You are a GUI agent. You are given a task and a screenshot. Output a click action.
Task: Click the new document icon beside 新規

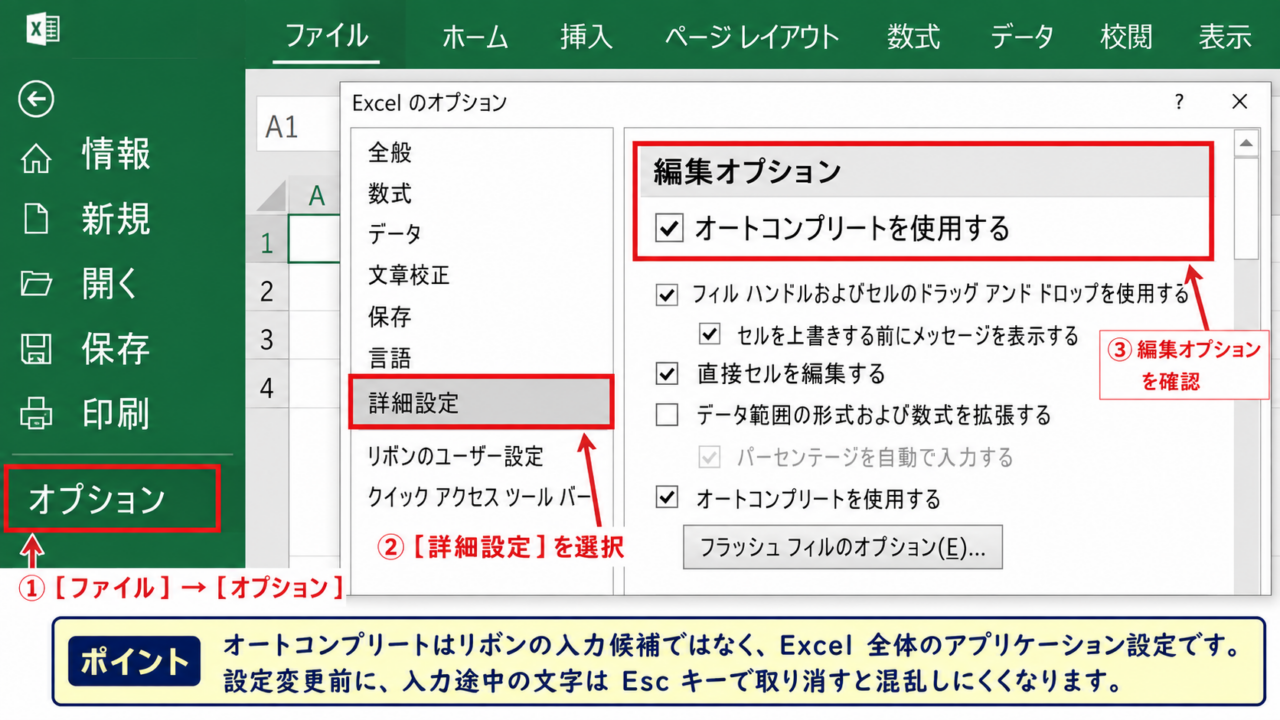tap(36, 219)
